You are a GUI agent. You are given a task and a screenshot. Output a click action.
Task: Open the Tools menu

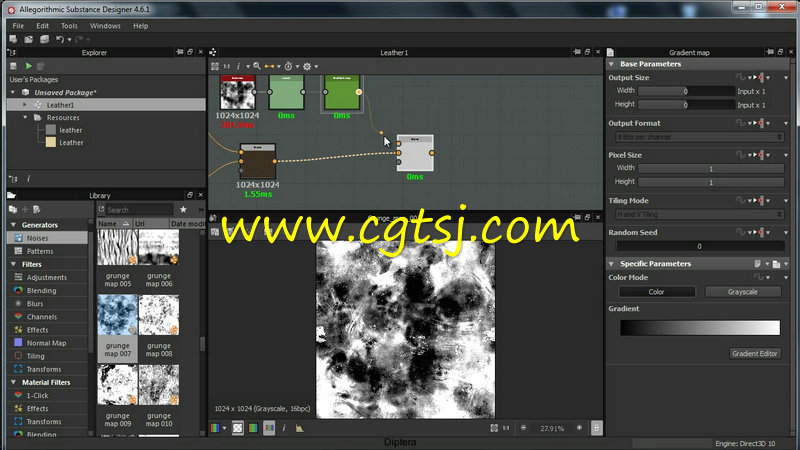click(x=69, y=26)
